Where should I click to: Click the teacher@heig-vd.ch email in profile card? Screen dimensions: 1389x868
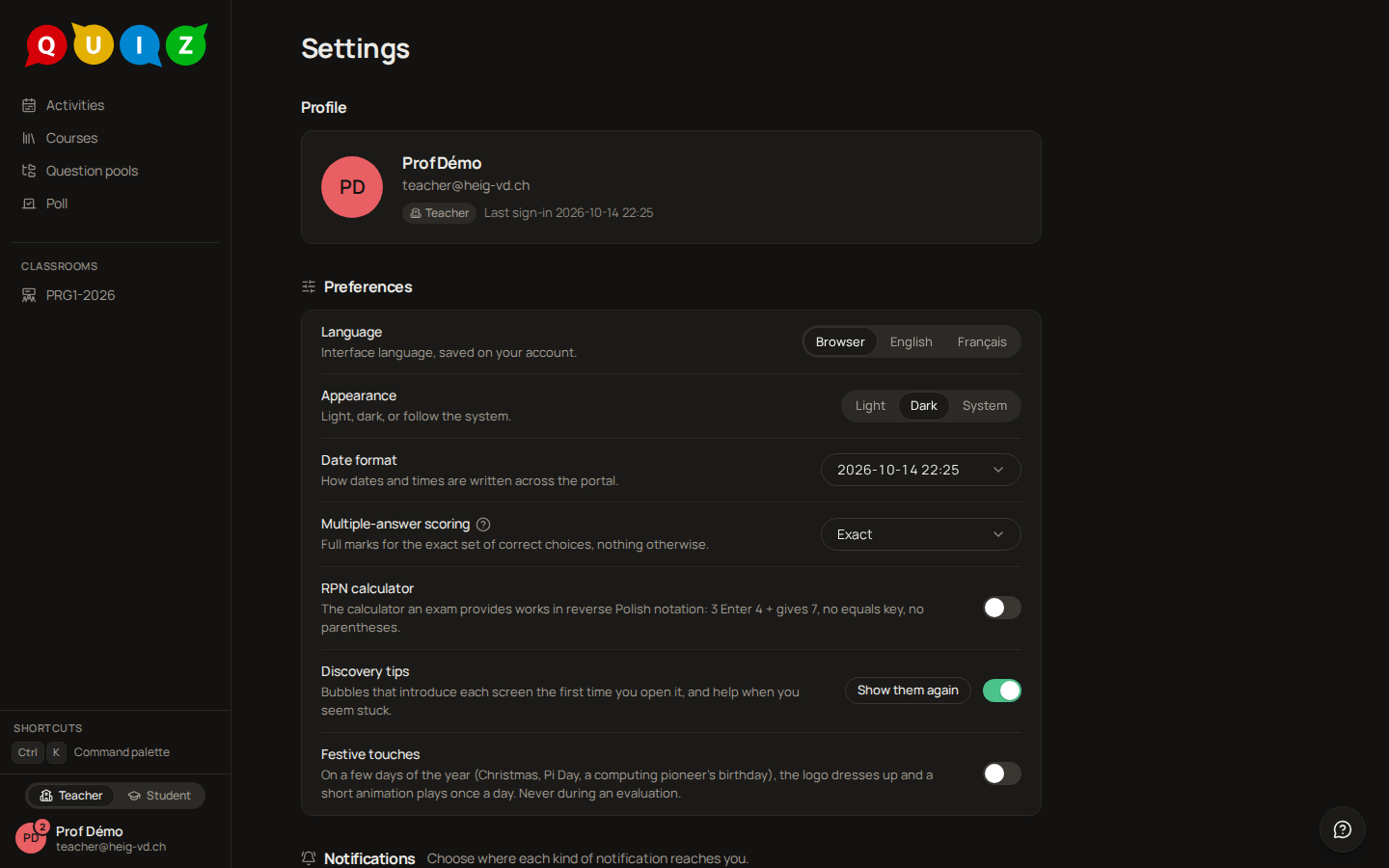[466, 185]
